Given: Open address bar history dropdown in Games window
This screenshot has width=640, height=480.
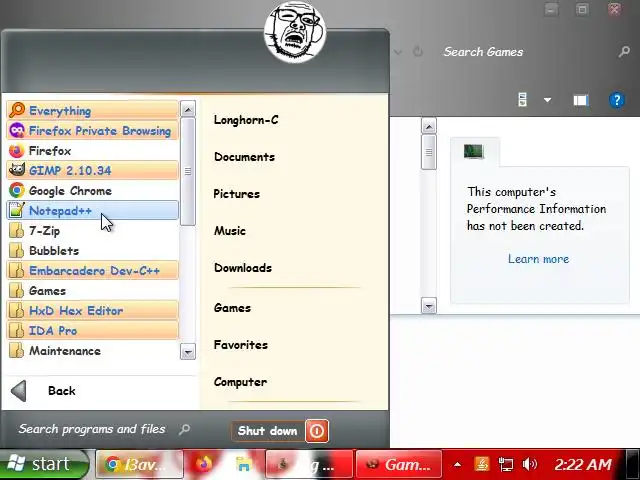Looking at the screenshot, I should pyautogui.click(x=398, y=52).
